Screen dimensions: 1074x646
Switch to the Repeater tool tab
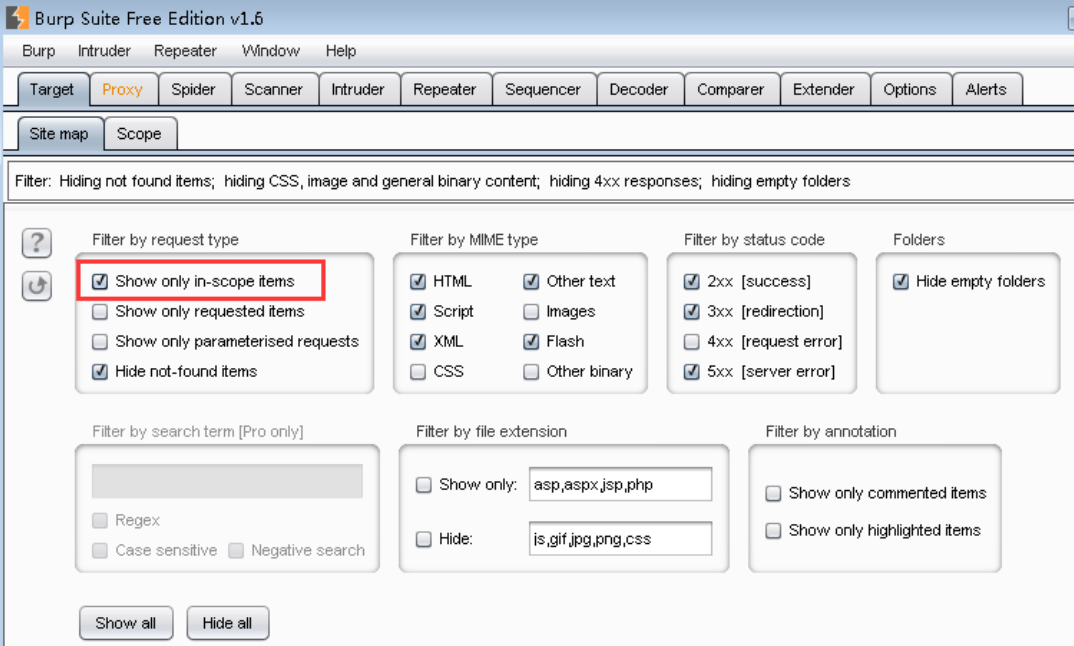point(445,90)
